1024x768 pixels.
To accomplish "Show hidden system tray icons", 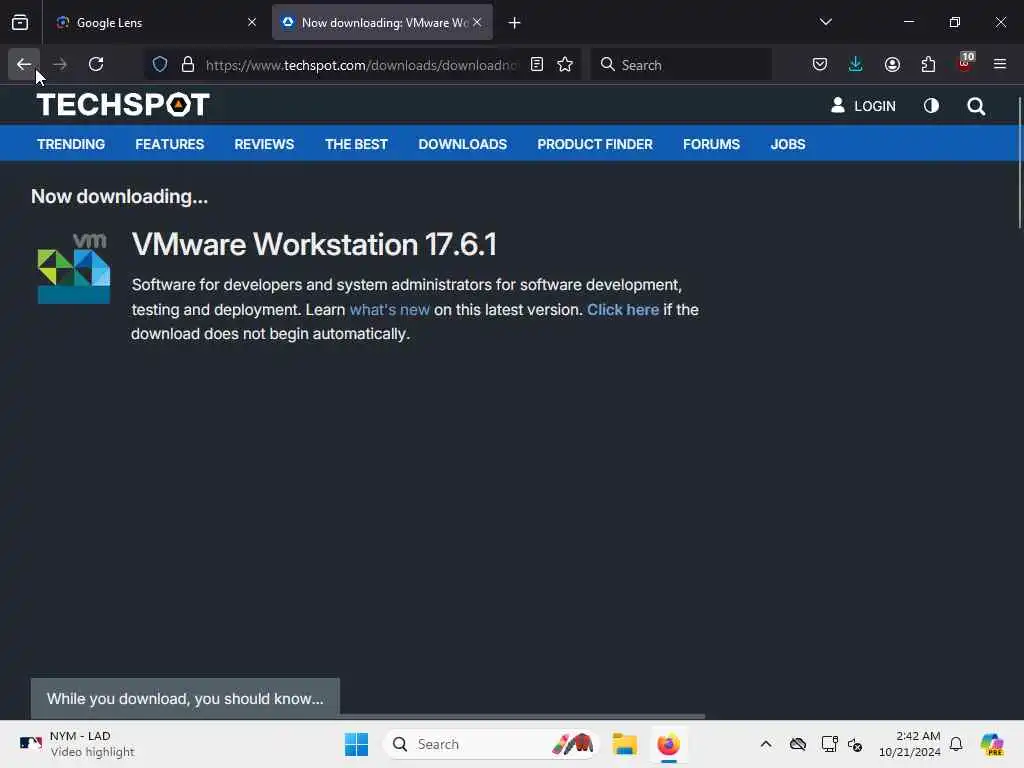I will [766, 744].
